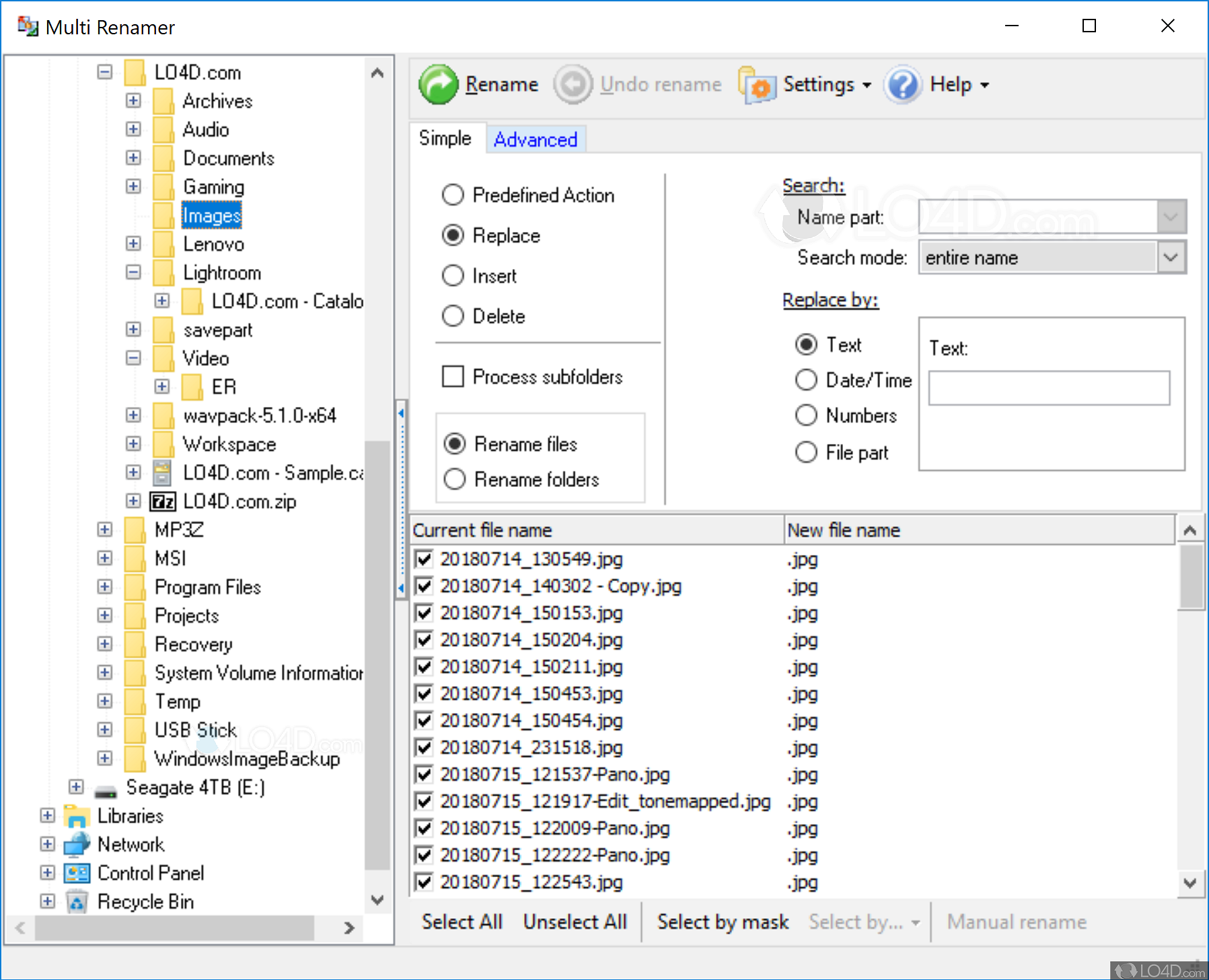
Task: Uncheck the 20180714_130549.jpg file entry
Action: click(423, 559)
